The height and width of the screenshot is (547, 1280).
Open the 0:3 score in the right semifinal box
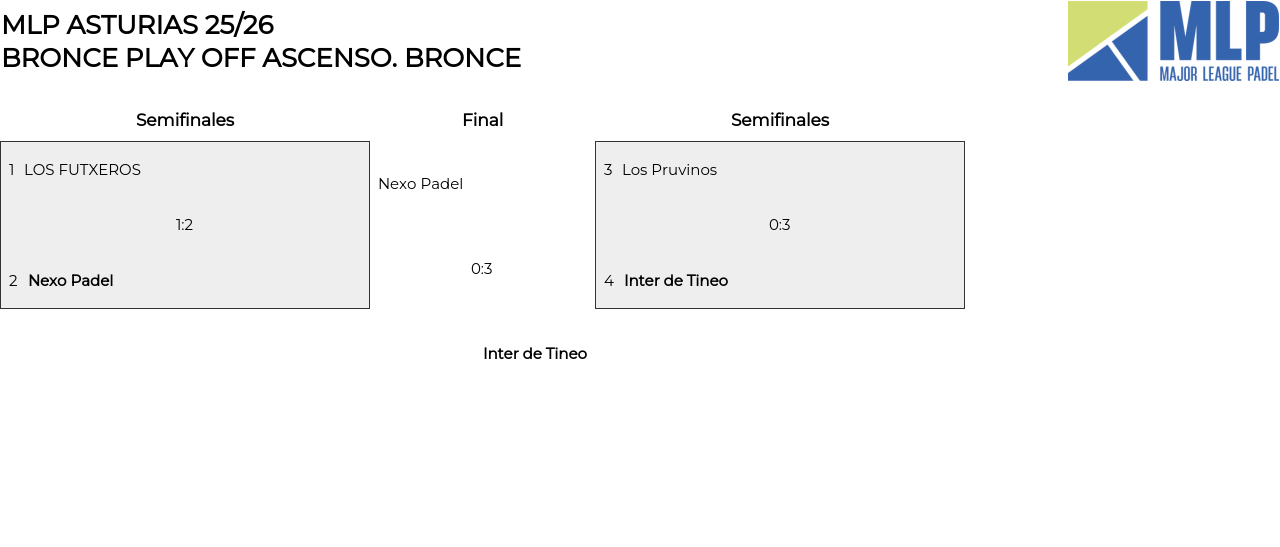(780, 225)
